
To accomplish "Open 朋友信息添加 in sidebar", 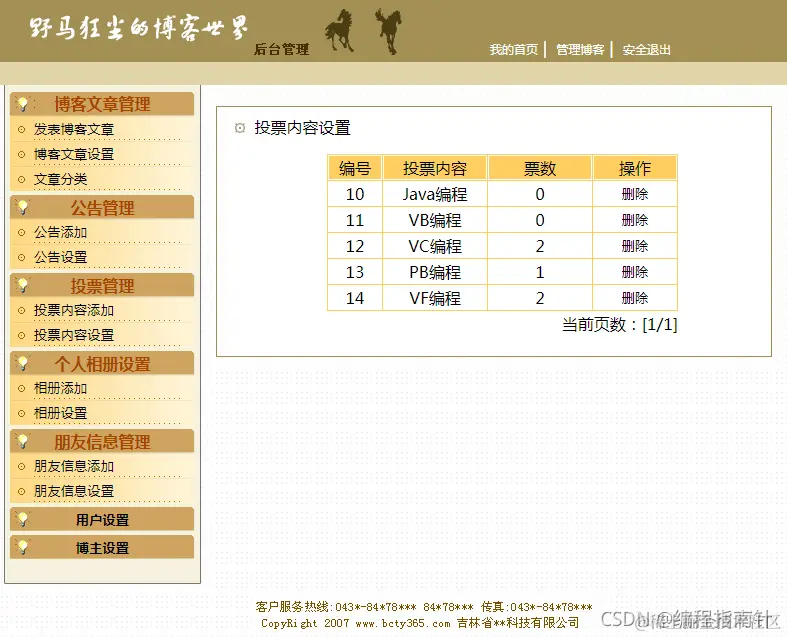I will (74, 466).
